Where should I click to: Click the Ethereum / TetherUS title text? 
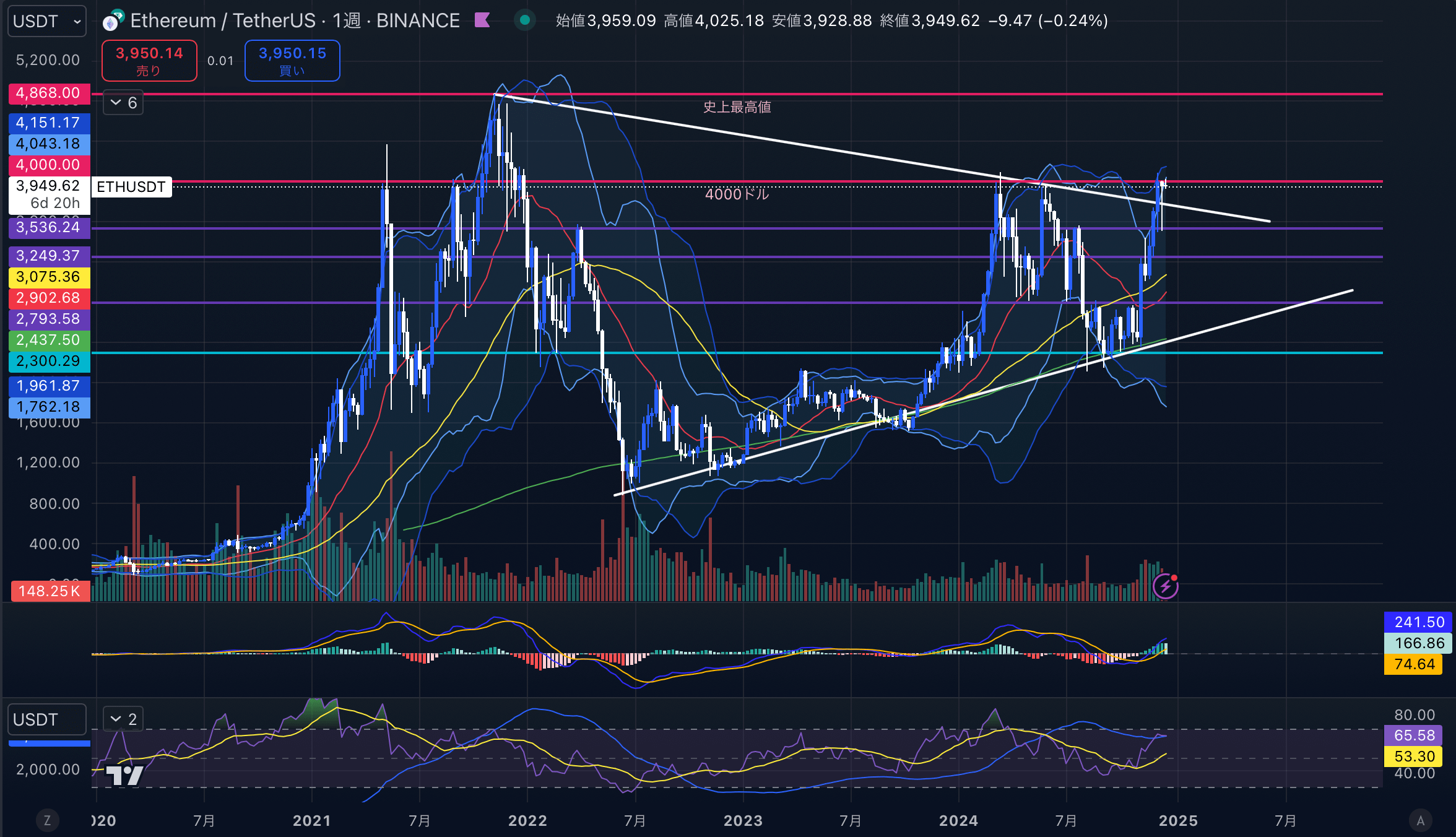(223, 20)
